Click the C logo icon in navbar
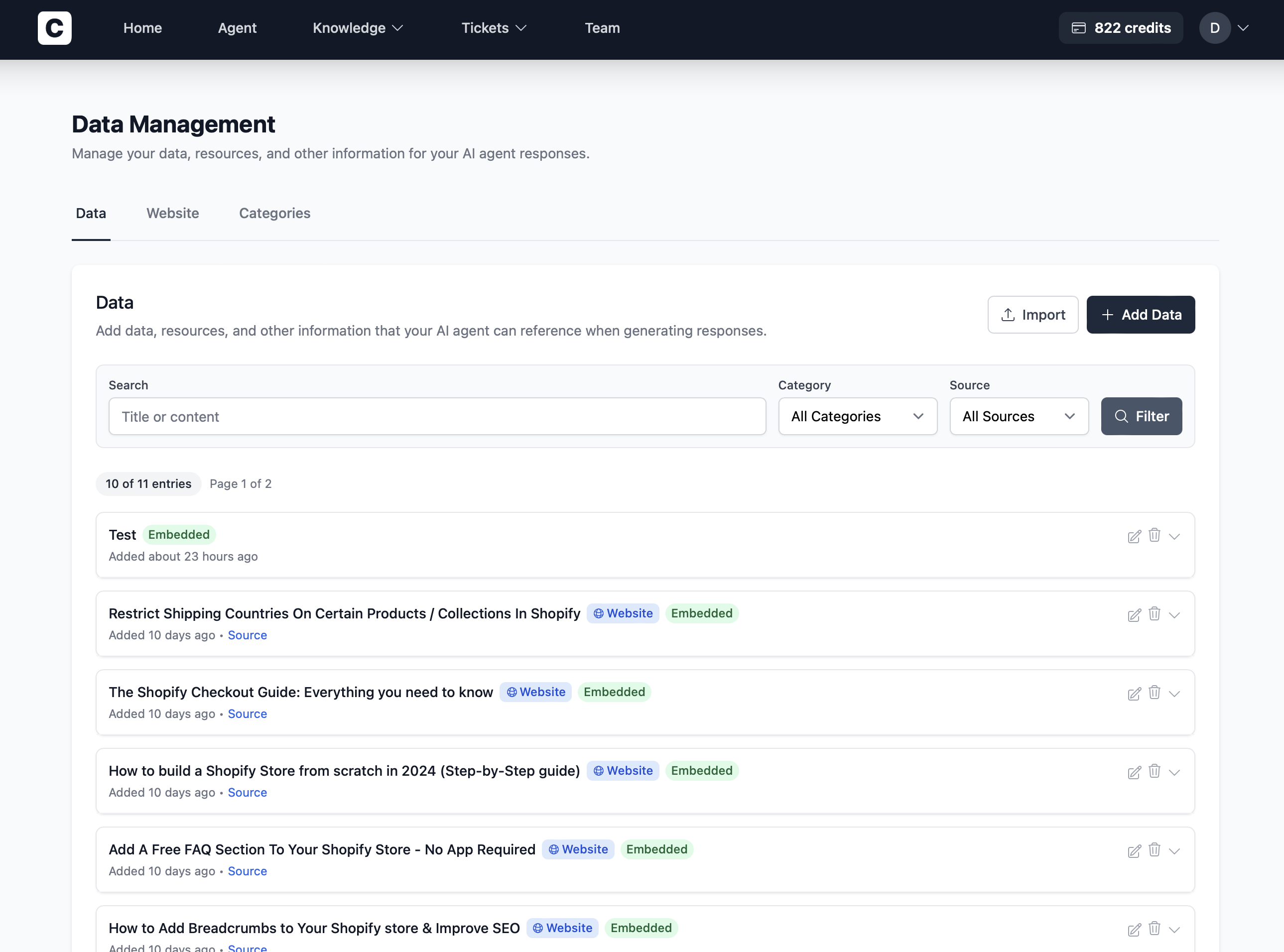This screenshot has width=1284, height=952. (x=54, y=28)
